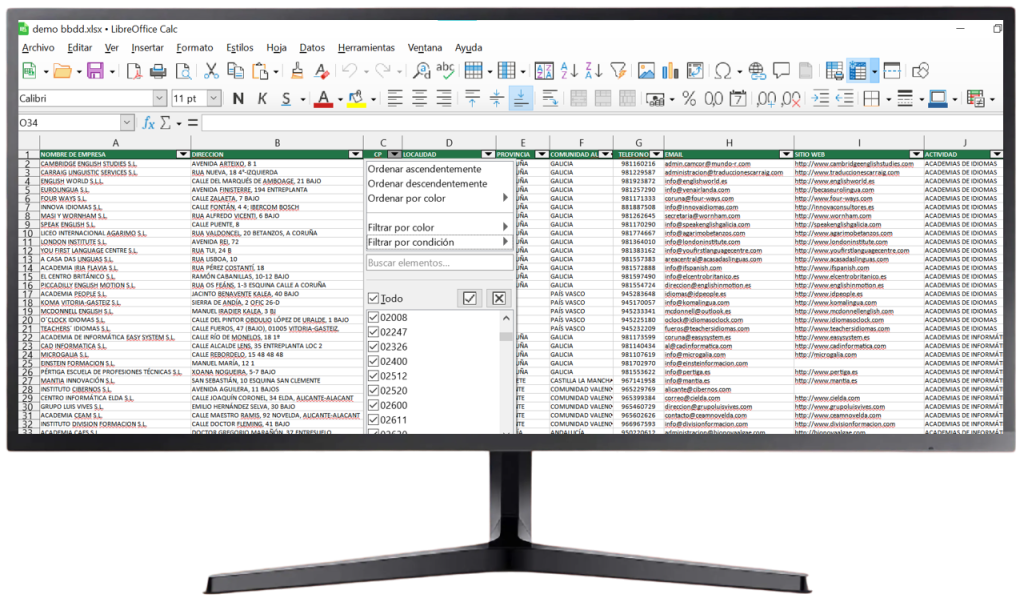Image resolution: width=1024 pixels, height=602 pixels.
Task: Select the Cut scissors icon
Action: point(211,71)
